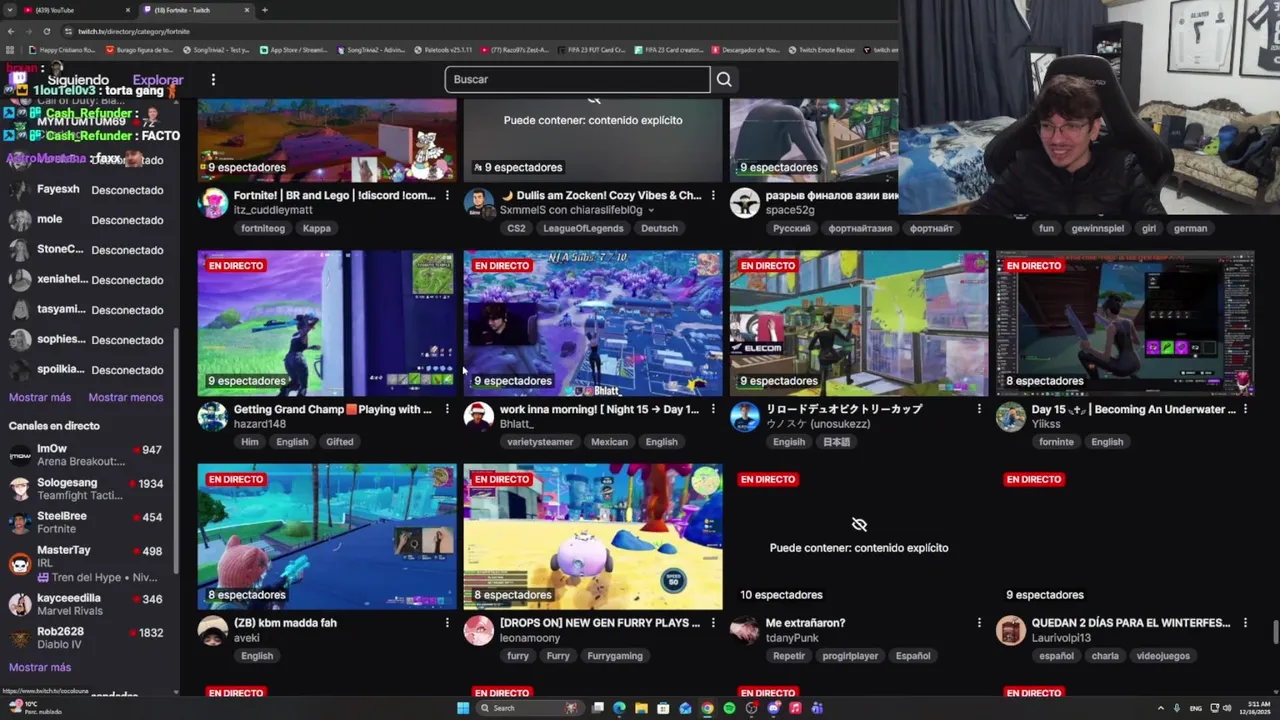This screenshot has width=1280, height=720.
Task: Open options for the aveki stream
Action: click(447, 623)
